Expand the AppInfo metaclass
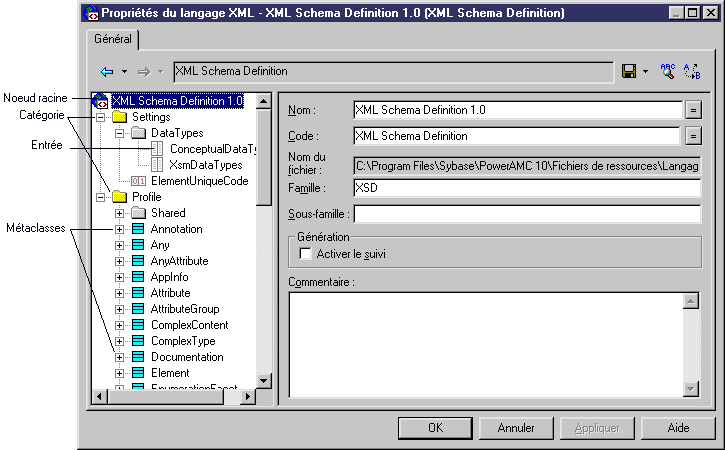Image resolution: width=725 pixels, height=450 pixels. [119, 277]
